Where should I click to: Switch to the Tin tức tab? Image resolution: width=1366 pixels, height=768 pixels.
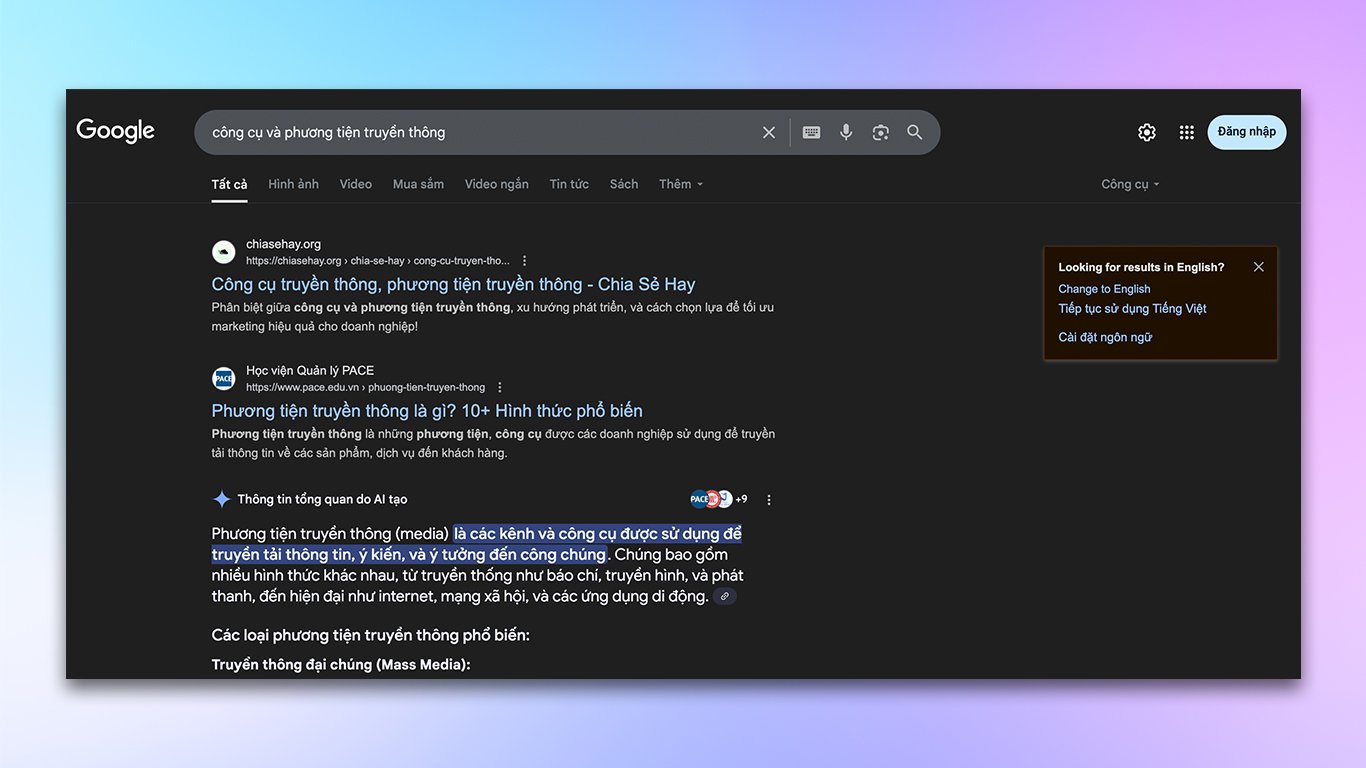pos(569,184)
